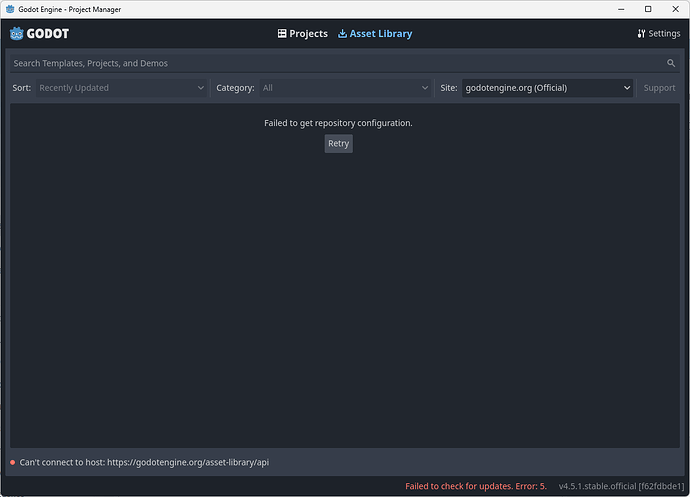Screen dimensions: 690x497
Task: Click the v4.5.1.stable.official version label
Action: point(620,486)
